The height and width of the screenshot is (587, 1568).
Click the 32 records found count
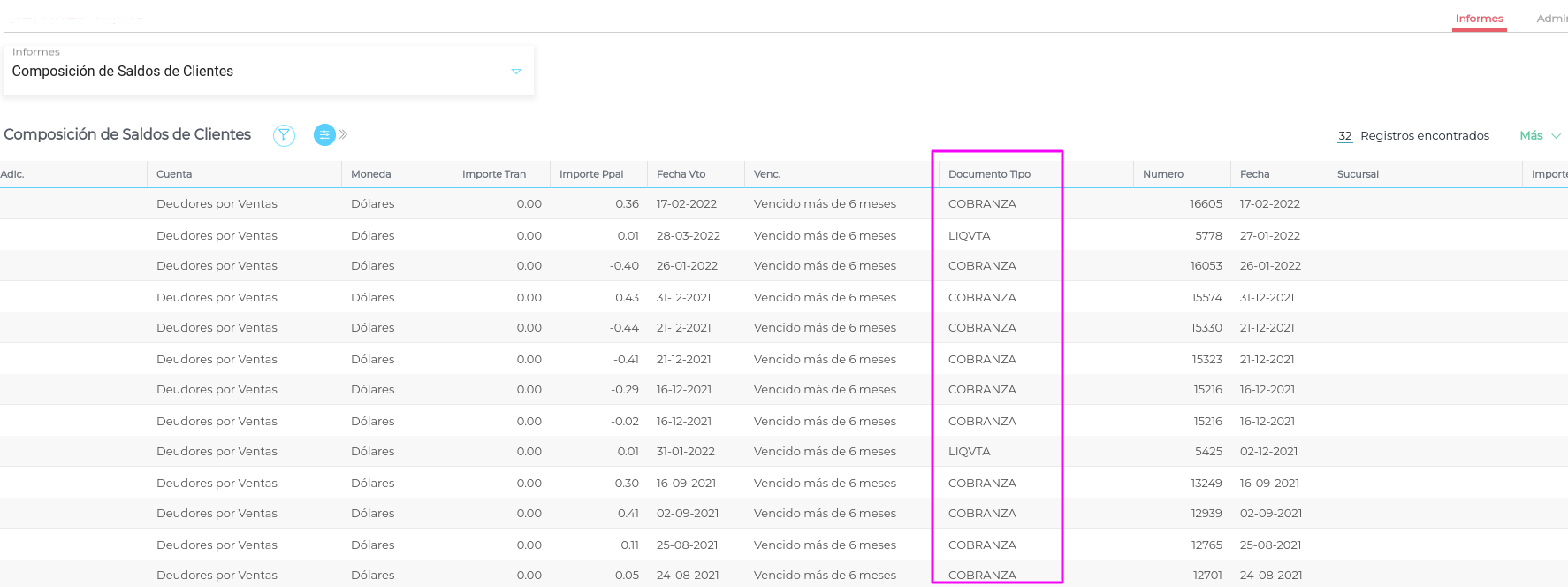coord(1344,136)
